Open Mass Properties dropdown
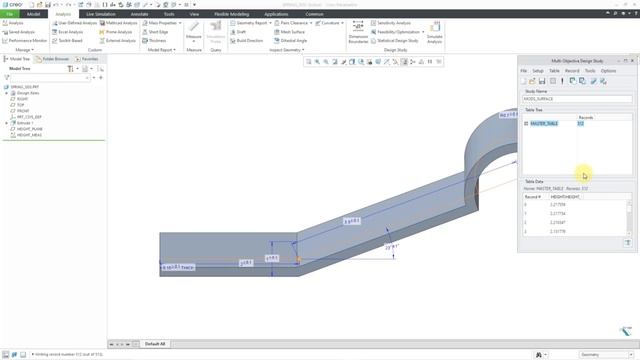Viewport: 640px width, 360px height. click(x=180, y=23)
